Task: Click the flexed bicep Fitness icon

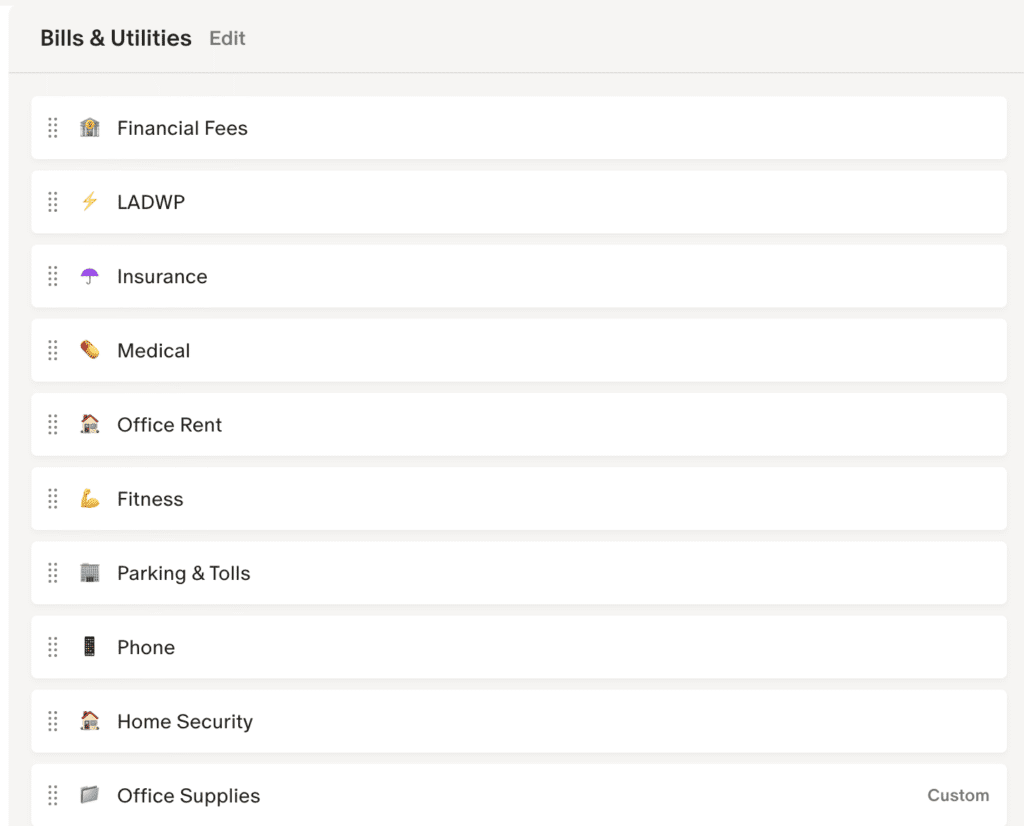Action: pos(90,498)
